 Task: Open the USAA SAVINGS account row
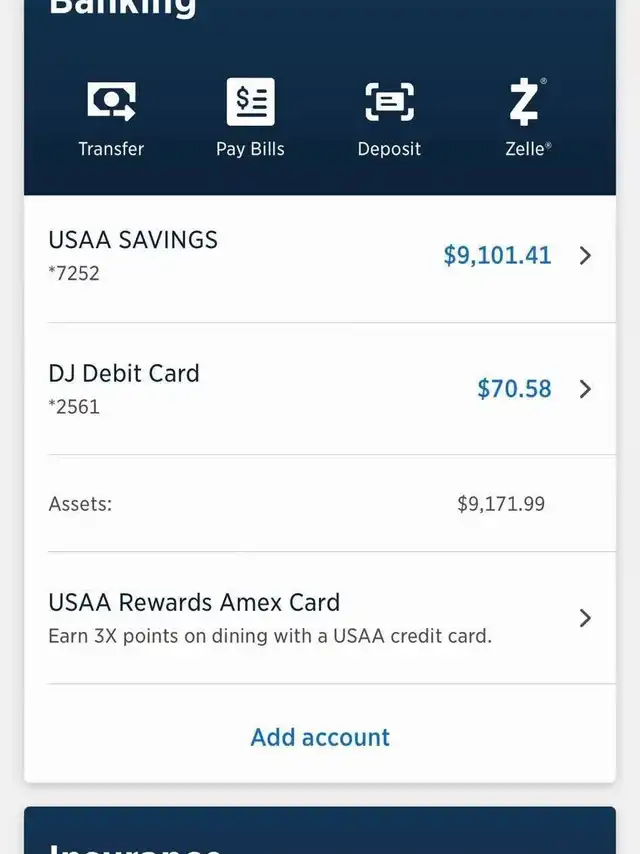(x=320, y=256)
